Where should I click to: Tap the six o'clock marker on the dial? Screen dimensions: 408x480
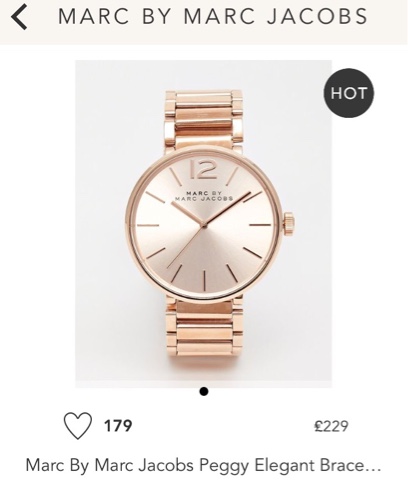tap(204, 281)
